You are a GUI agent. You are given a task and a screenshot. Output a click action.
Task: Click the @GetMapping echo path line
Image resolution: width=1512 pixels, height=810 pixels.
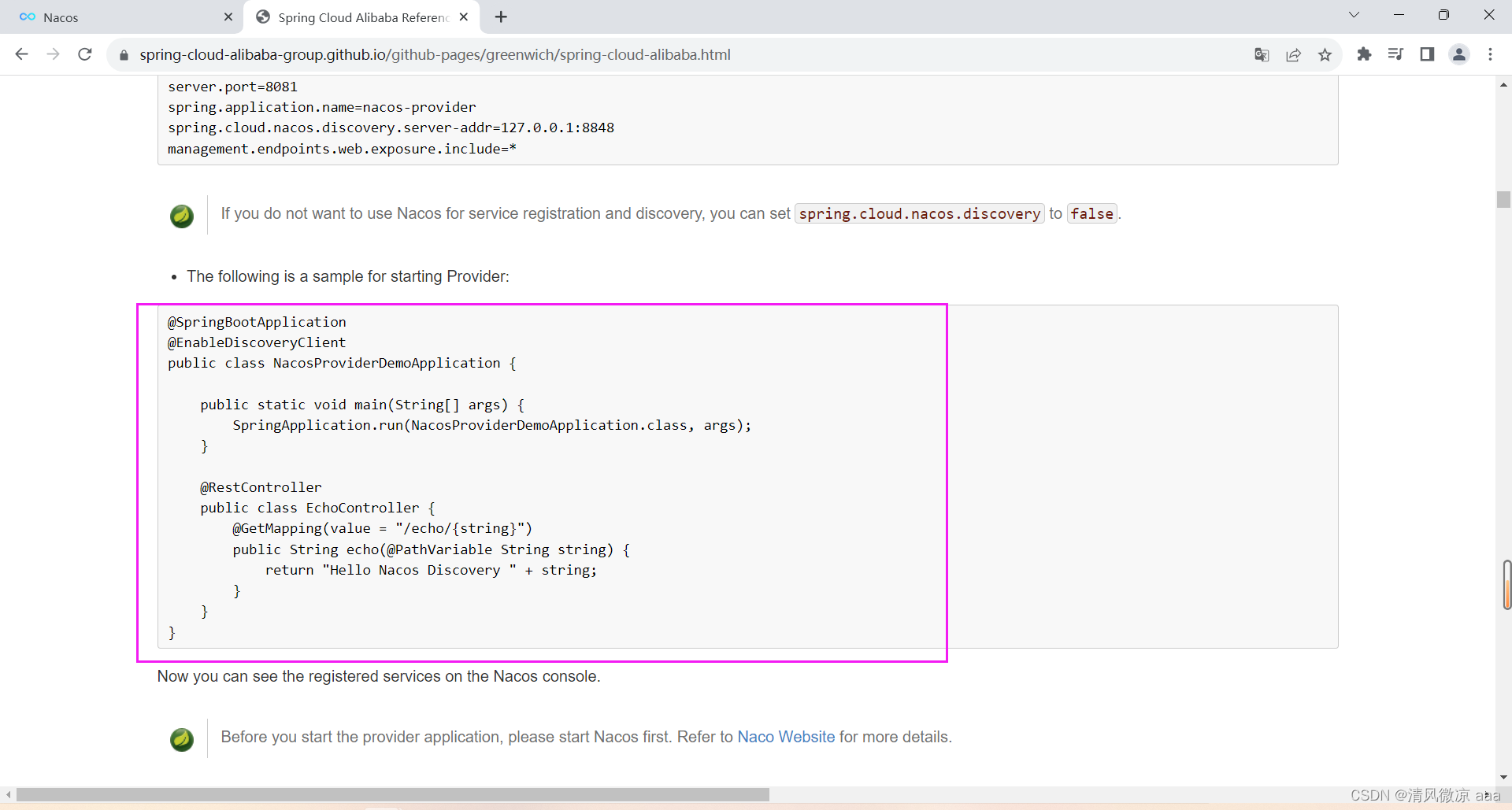[x=383, y=528]
